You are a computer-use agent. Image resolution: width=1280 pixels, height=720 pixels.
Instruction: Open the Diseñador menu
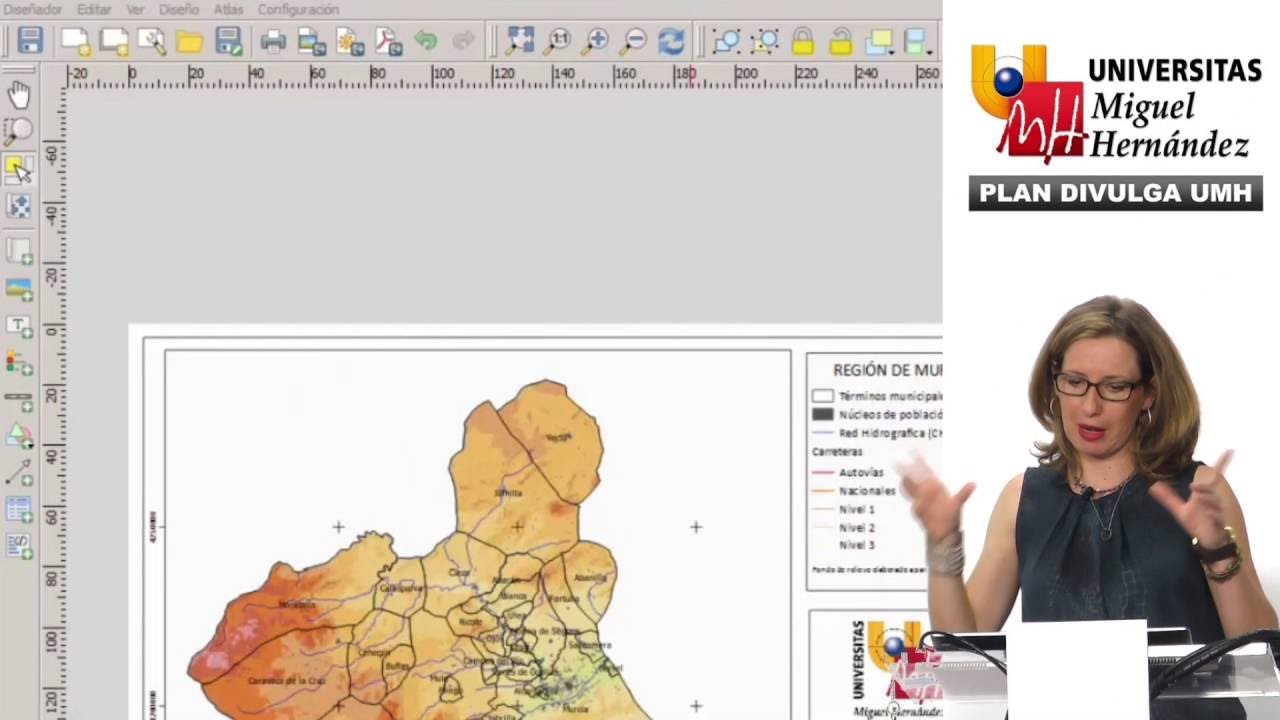point(33,9)
